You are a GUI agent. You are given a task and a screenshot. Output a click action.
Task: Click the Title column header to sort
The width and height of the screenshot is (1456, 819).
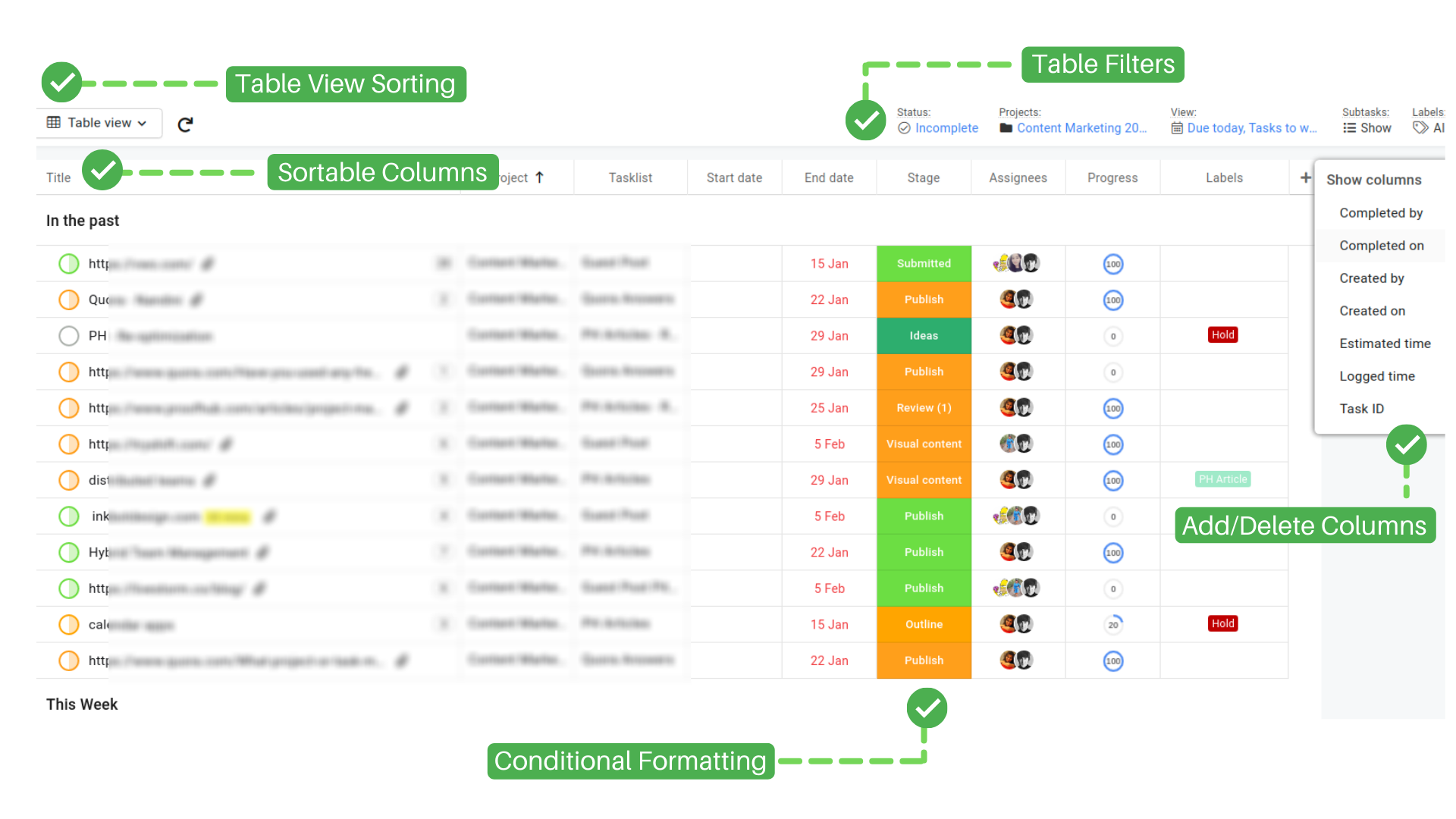click(x=56, y=178)
